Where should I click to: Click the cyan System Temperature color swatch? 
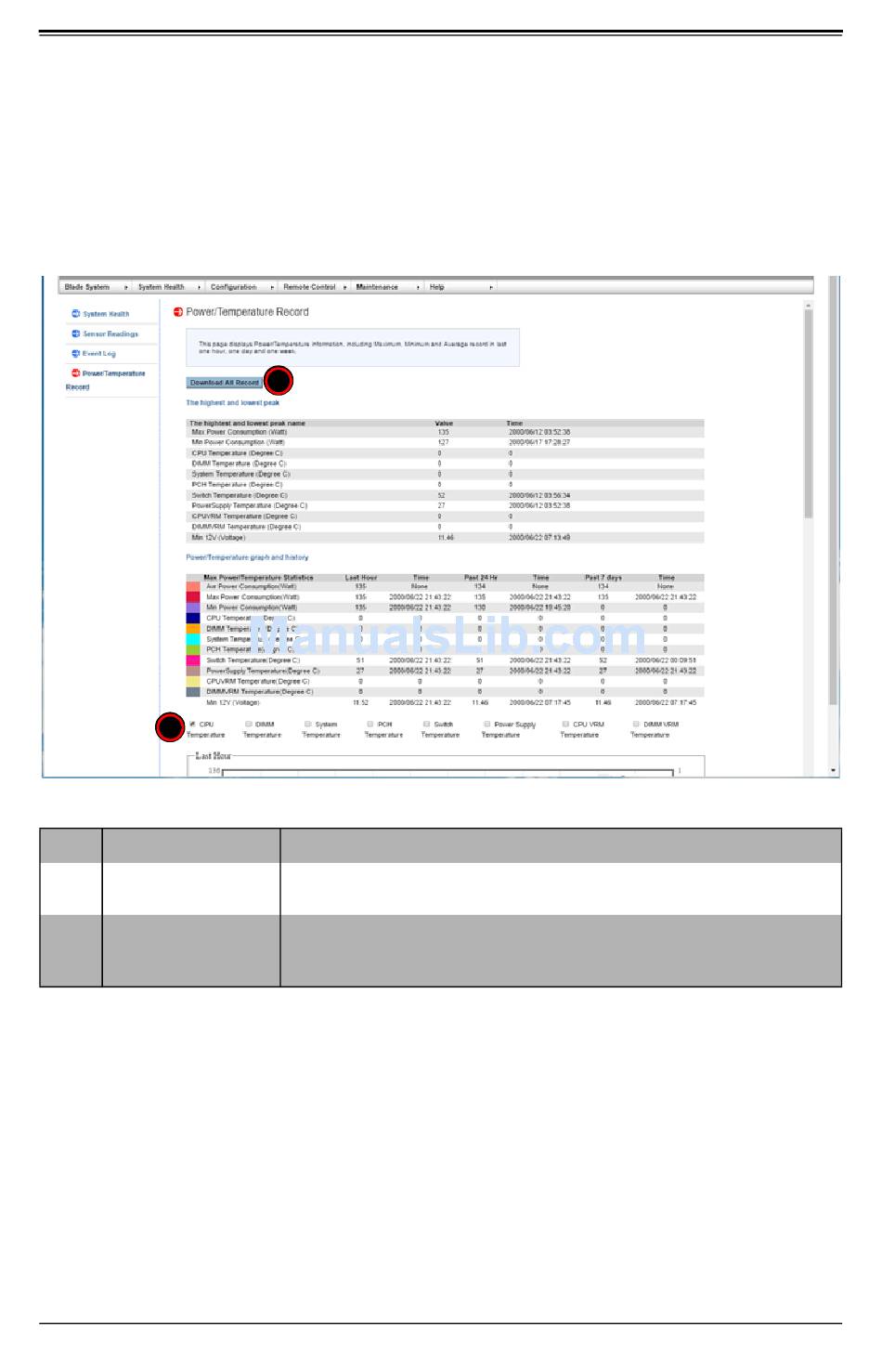193,639
